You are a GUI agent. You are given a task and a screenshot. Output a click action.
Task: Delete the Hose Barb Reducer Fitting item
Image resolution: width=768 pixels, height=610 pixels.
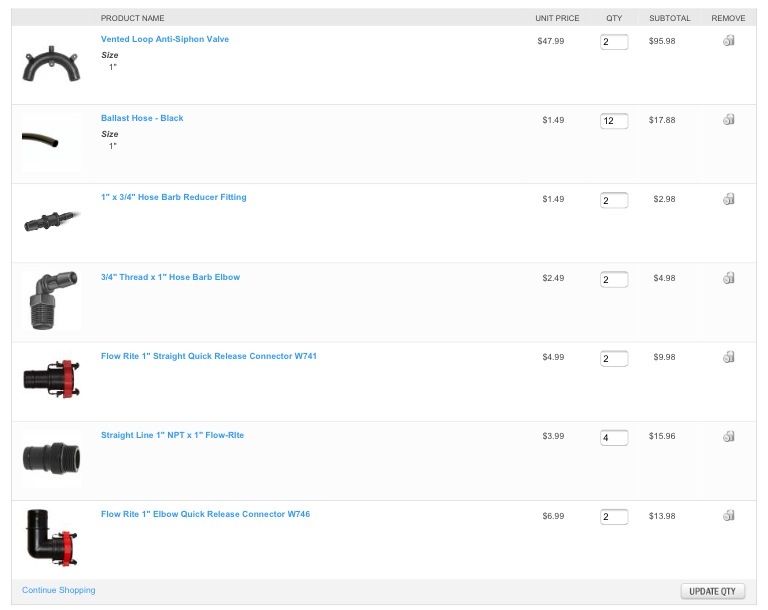coord(728,199)
